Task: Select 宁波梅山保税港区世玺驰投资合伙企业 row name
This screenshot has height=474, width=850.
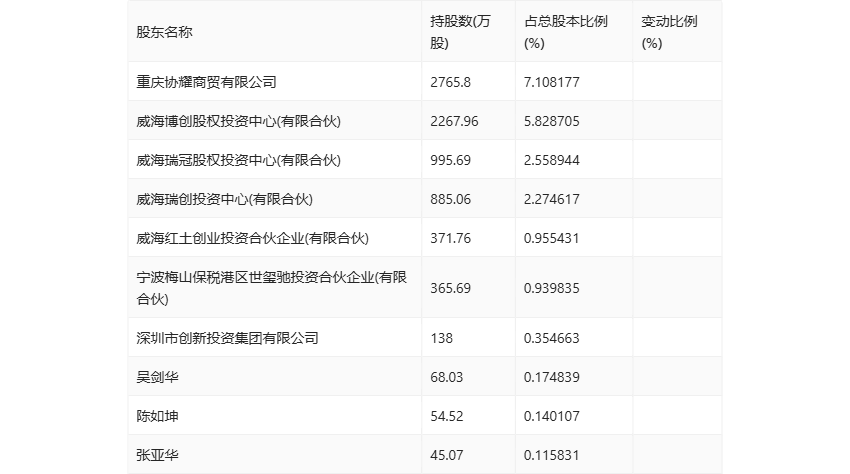Action: (x=272, y=288)
